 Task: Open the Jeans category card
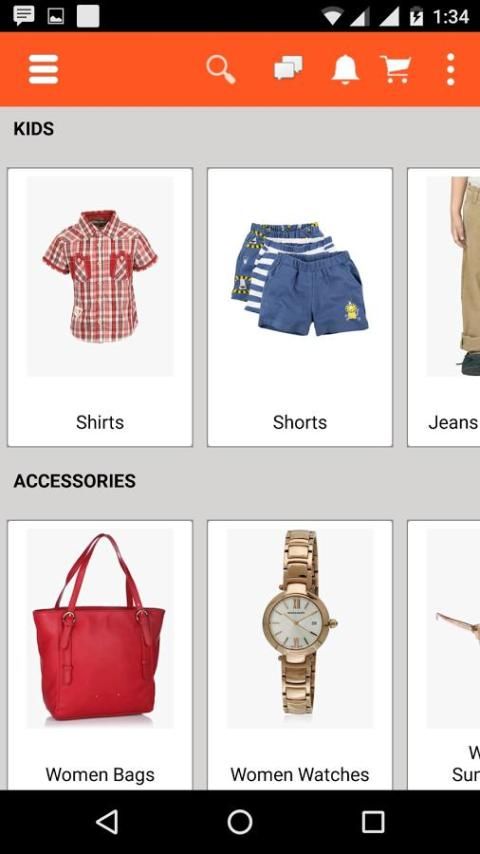coord(443,307)
